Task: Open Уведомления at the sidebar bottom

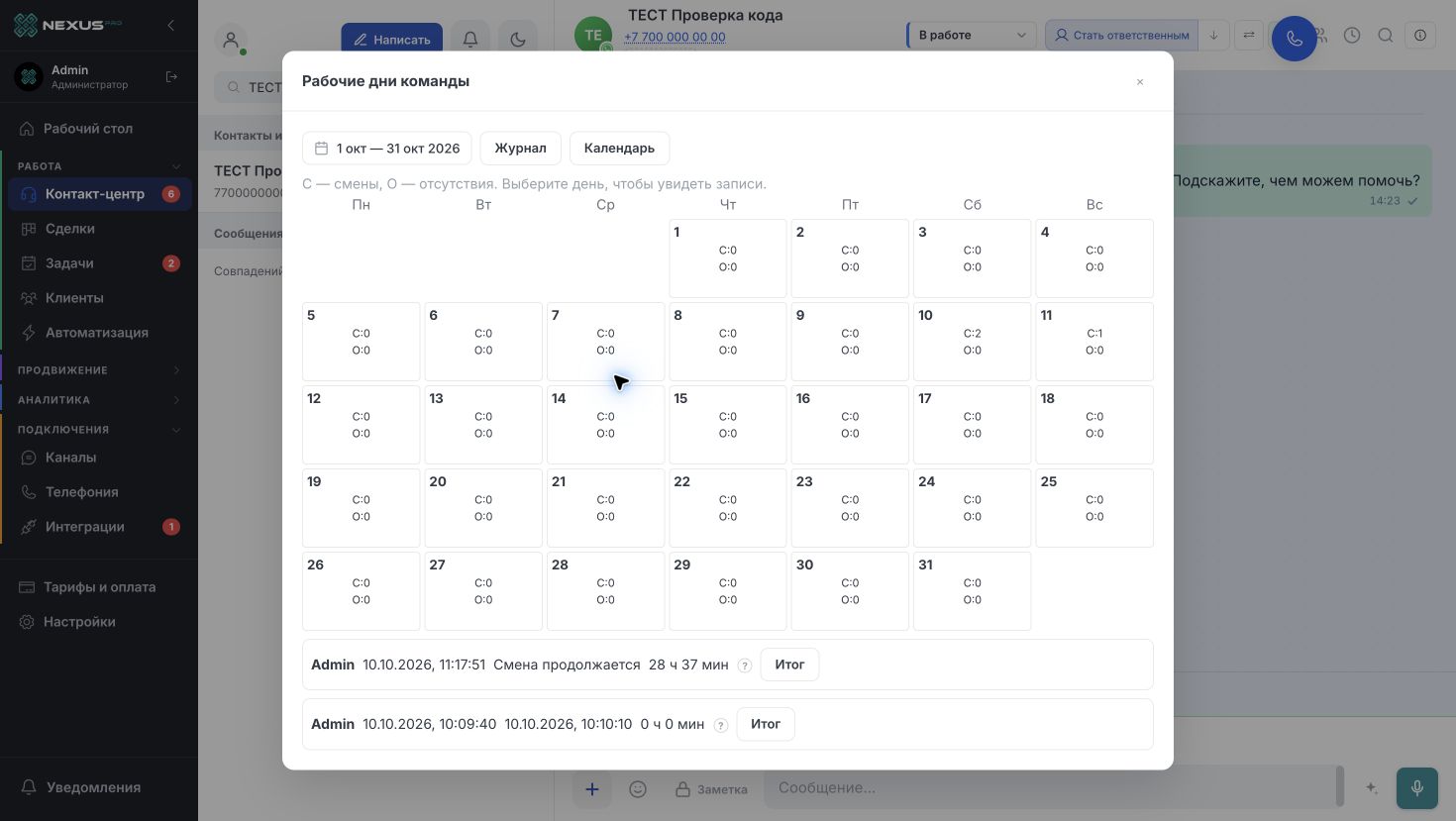Action: (x=99, y=787)
